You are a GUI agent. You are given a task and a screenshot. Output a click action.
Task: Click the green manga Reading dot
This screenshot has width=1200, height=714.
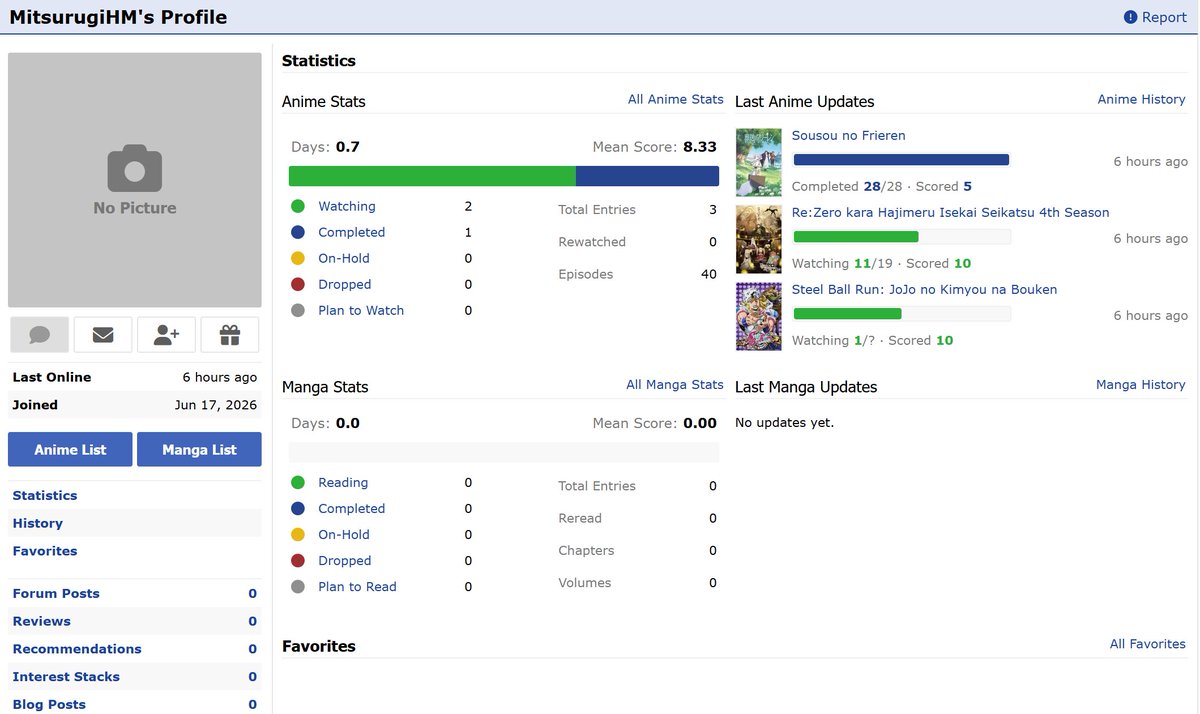297,482
